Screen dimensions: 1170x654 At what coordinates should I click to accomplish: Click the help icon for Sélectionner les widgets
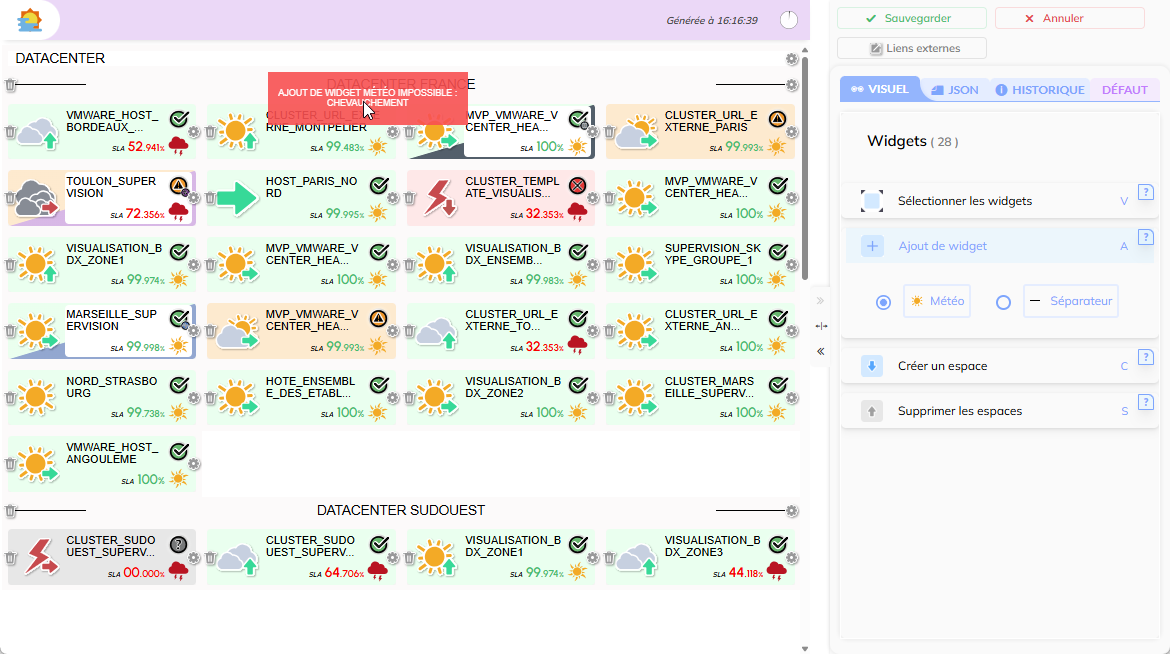pos(1146,192)
